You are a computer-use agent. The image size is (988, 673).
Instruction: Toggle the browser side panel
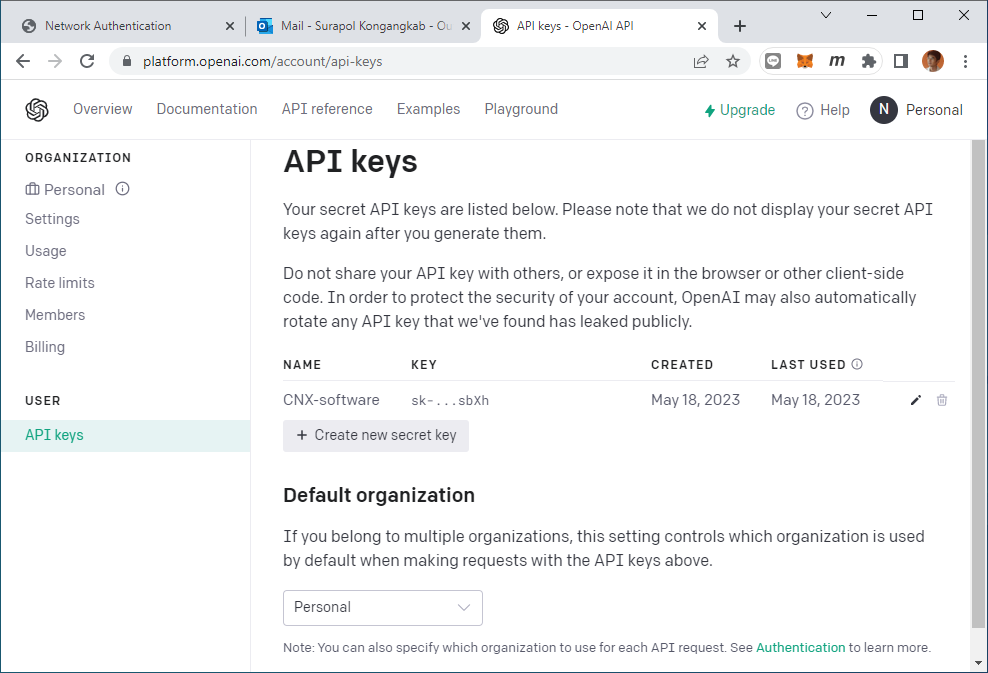coord(901,61)
